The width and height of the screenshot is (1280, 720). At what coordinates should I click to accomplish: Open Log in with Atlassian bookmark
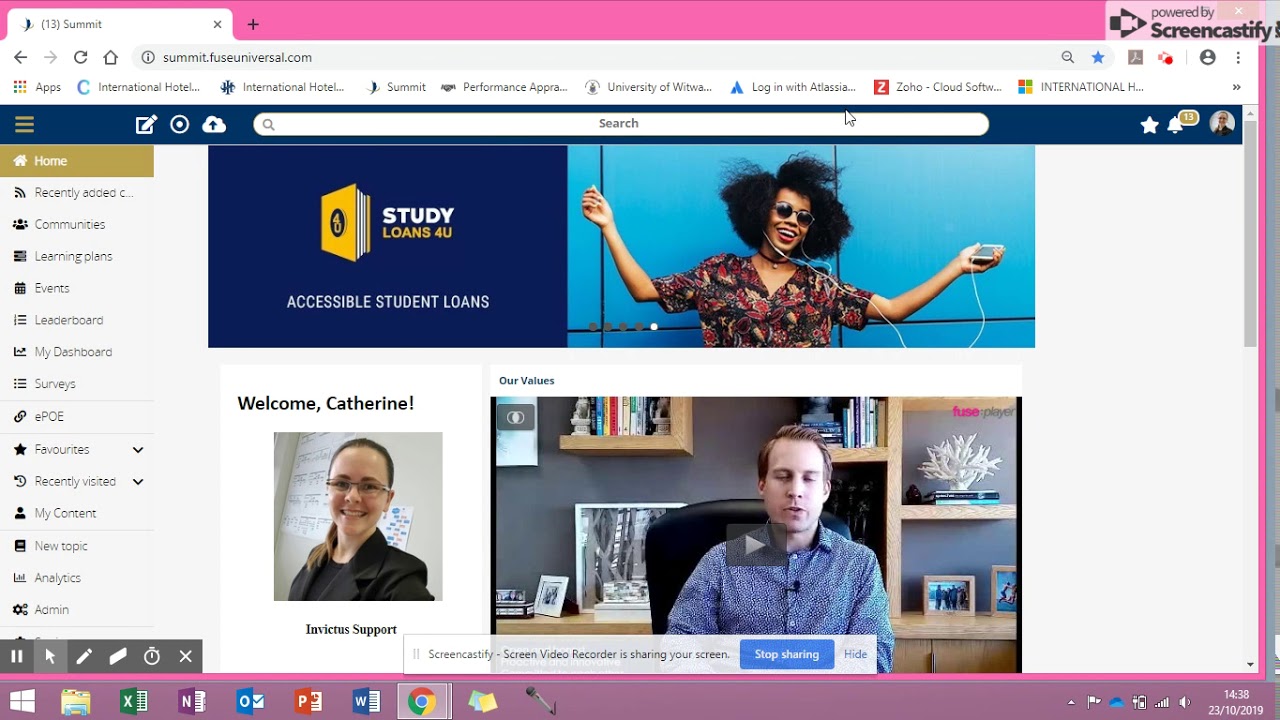[x=793, y=87]
